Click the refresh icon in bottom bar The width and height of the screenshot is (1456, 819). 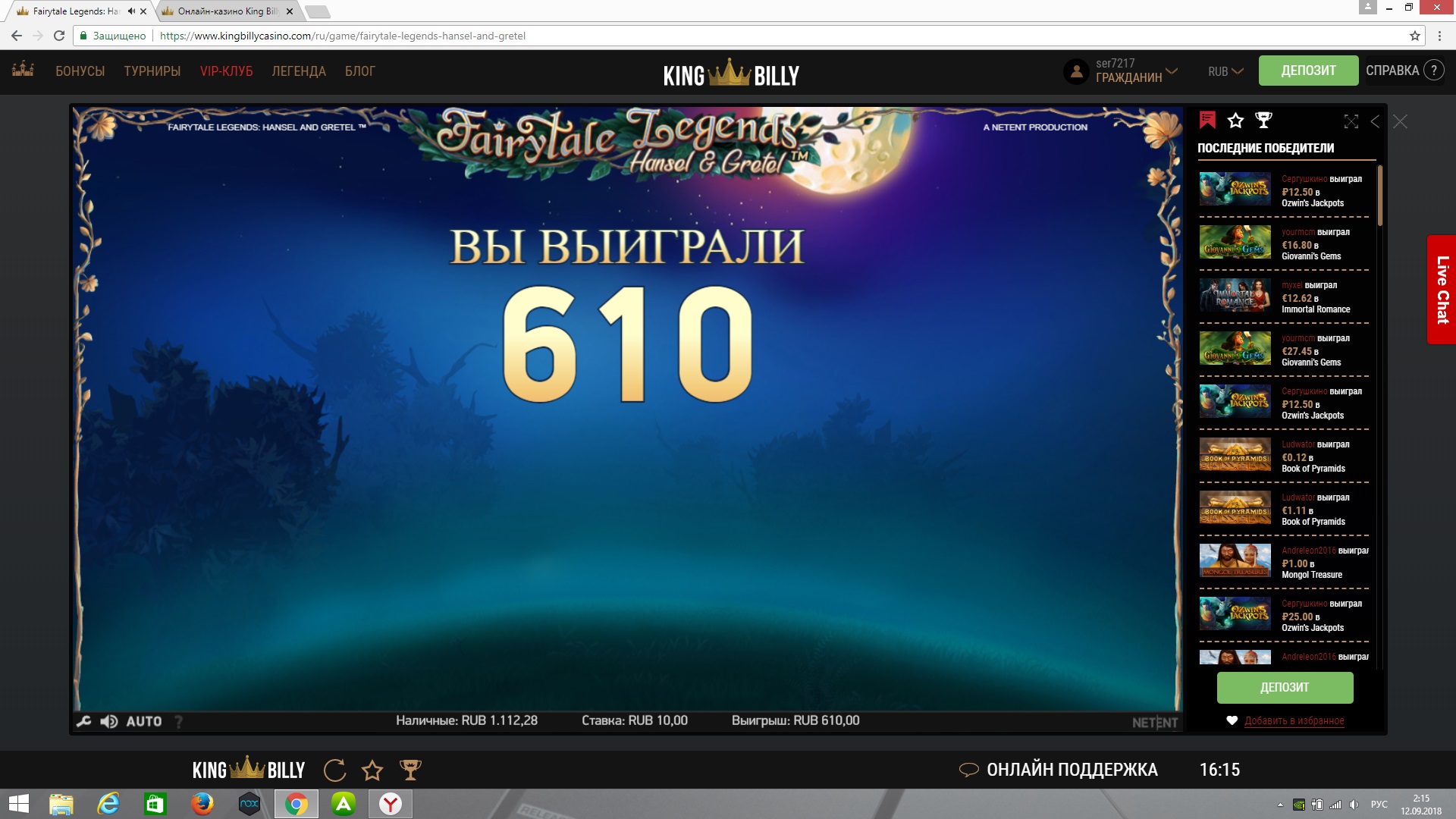[334, 770]
